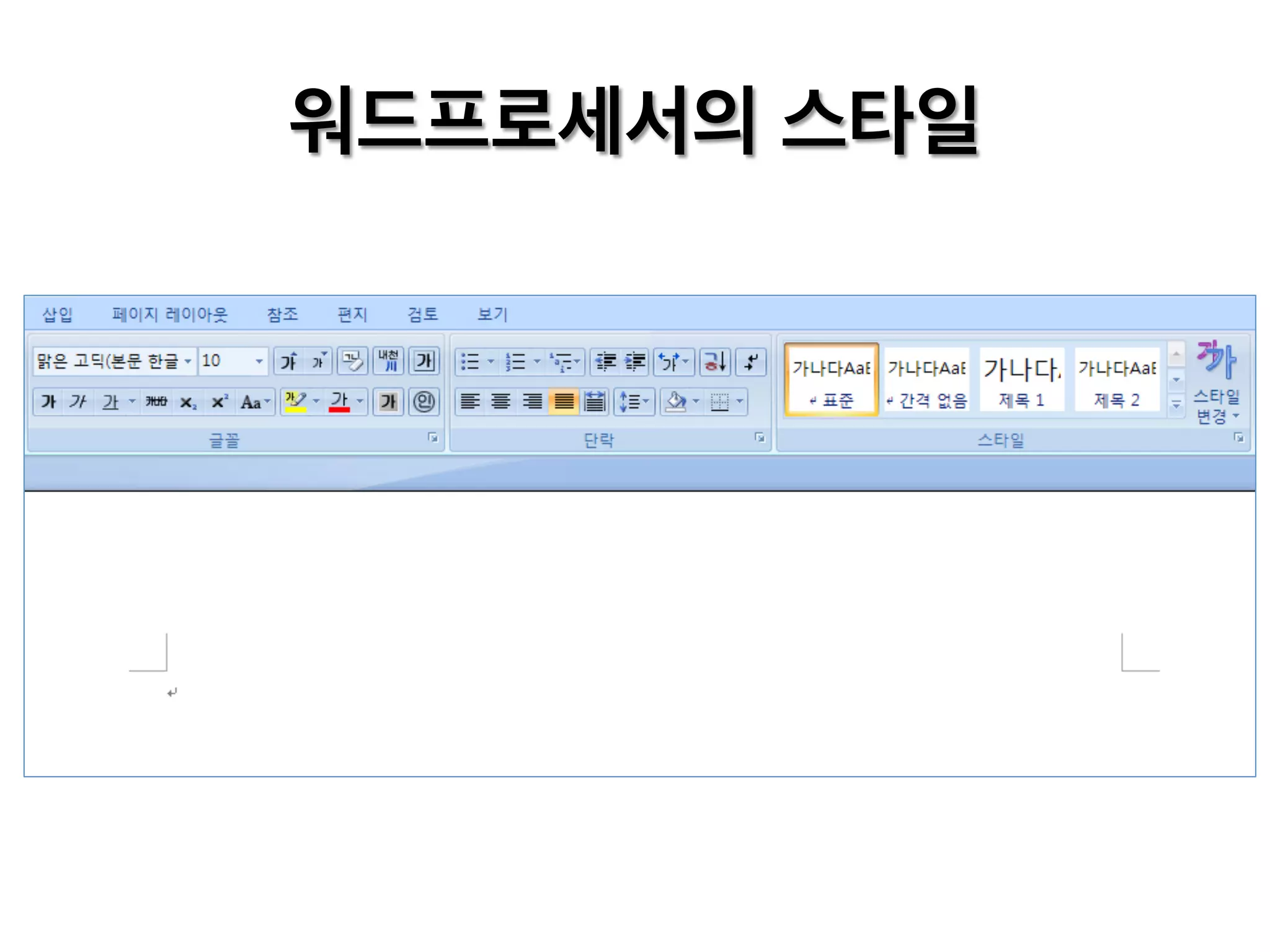The height and width of the screenshot is (952, 1270).
Task: Apply red font color
Action: pyautogui.click(x=339, y=402)
